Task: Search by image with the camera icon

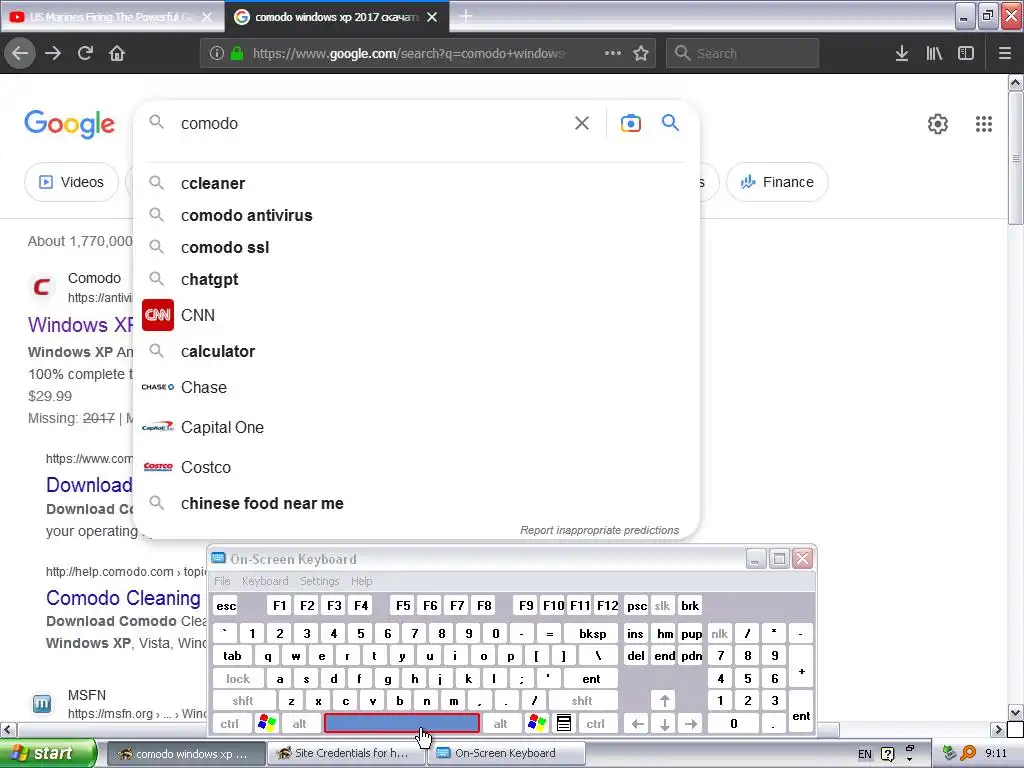Action: (631, 123)
